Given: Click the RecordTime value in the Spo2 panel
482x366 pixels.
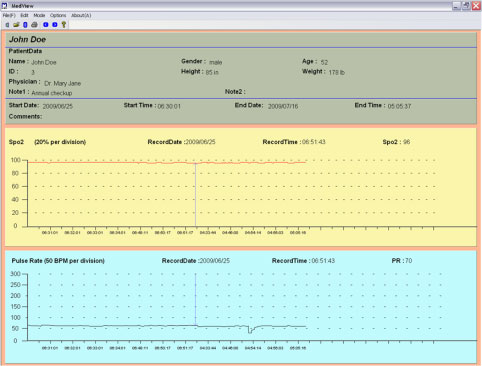Looking at the screenshot, I should 313,142.
